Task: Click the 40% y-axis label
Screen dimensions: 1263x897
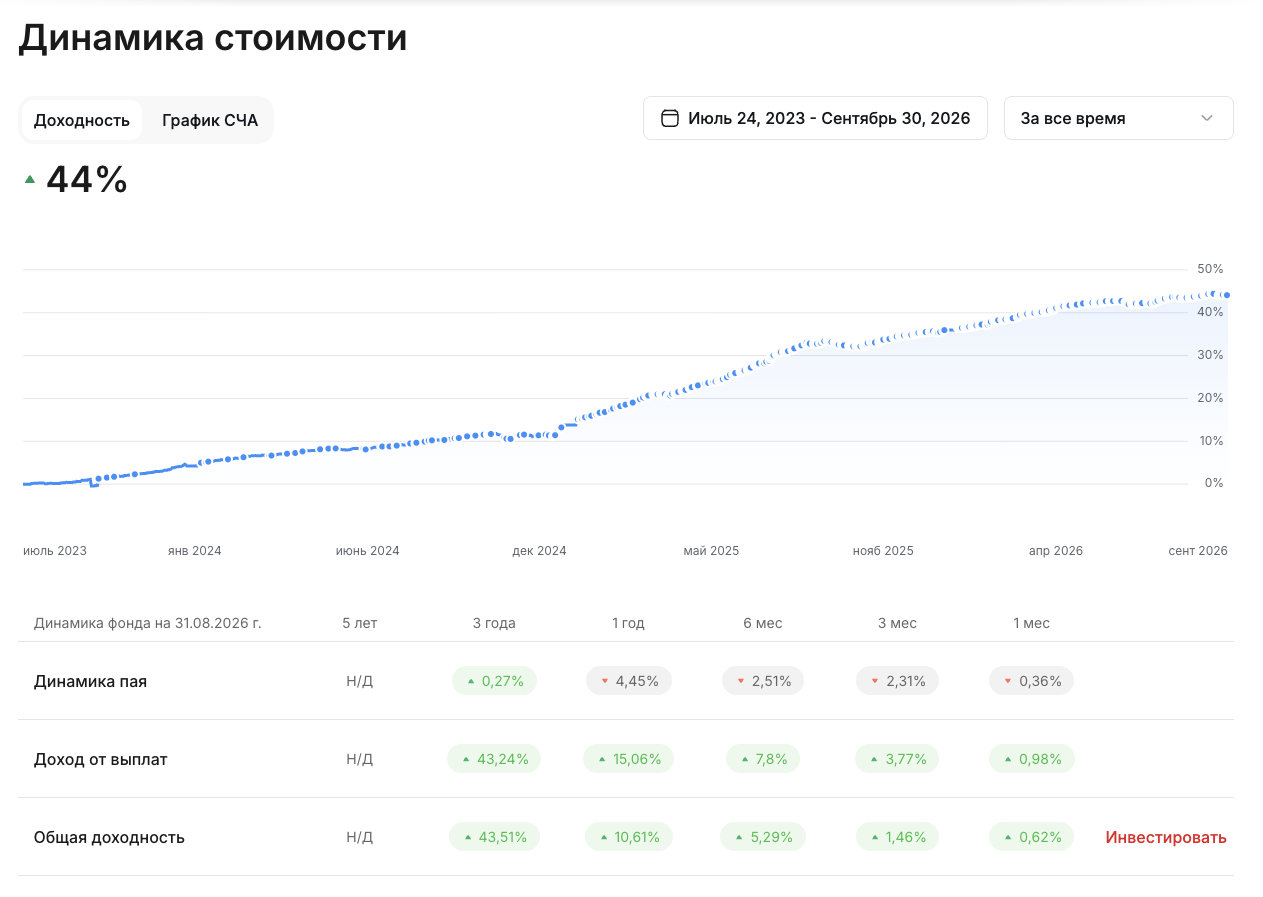Action: click(1210, 312)
